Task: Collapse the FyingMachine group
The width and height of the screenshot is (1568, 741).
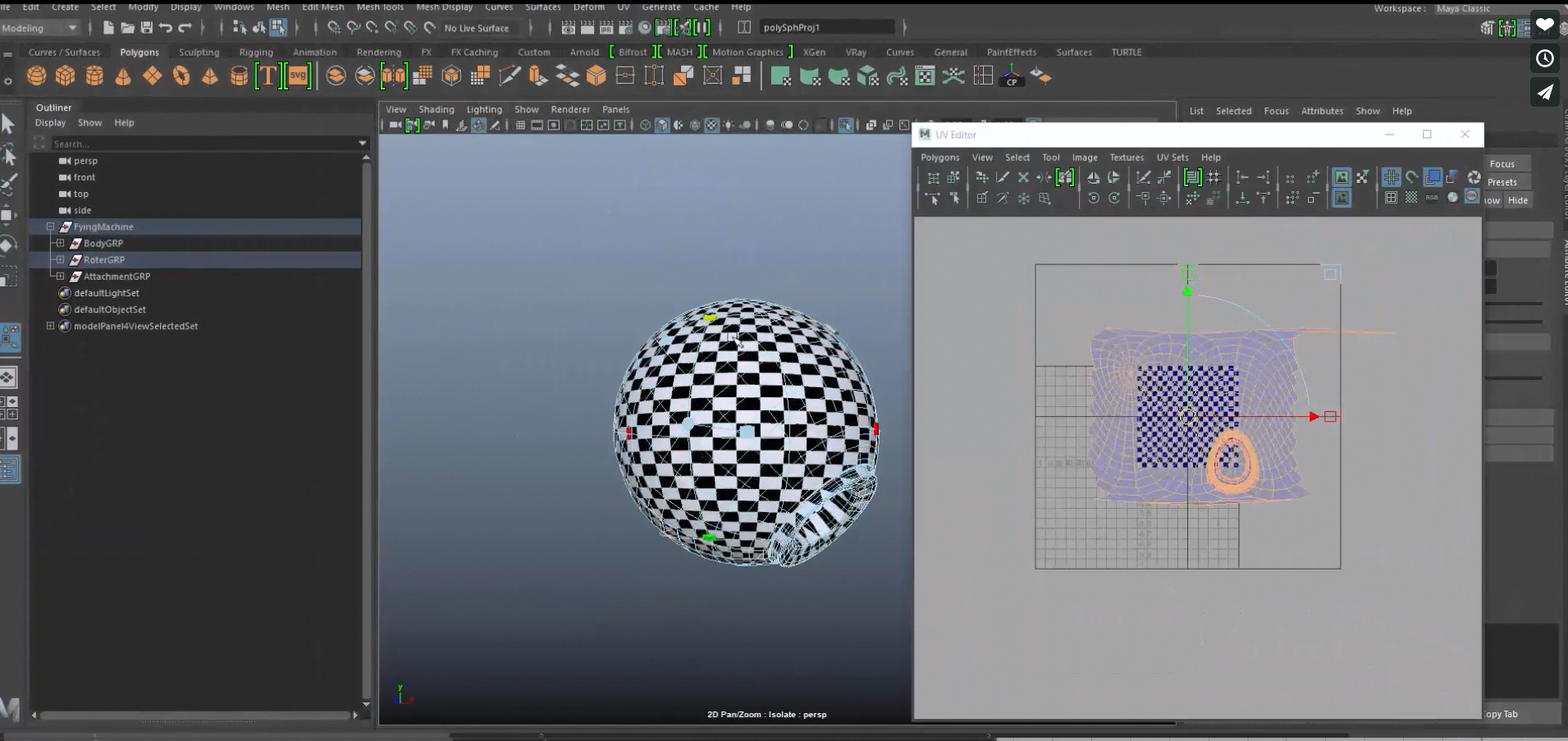Action: [50, 227]
